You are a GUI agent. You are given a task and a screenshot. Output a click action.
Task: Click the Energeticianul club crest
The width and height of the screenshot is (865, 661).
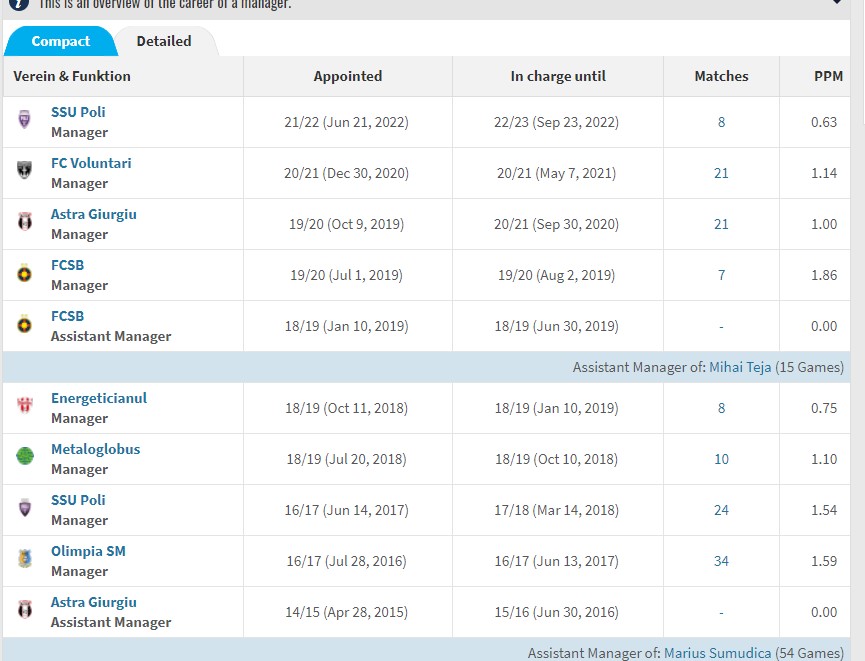[25, 407]
